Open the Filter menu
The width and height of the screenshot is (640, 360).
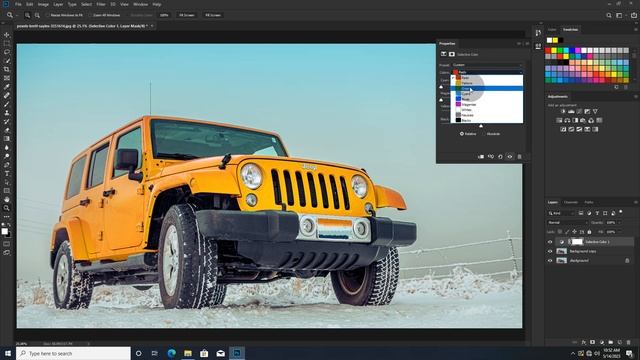pos(101,4)
